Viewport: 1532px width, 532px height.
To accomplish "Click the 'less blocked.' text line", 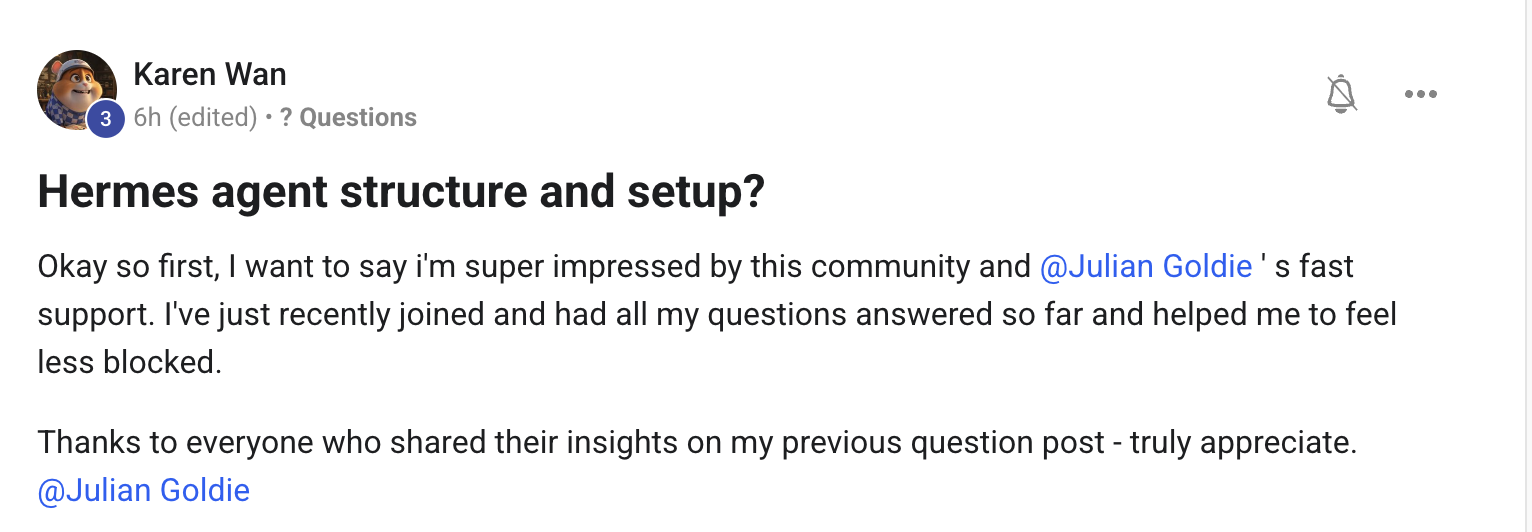I will [129, 362].
